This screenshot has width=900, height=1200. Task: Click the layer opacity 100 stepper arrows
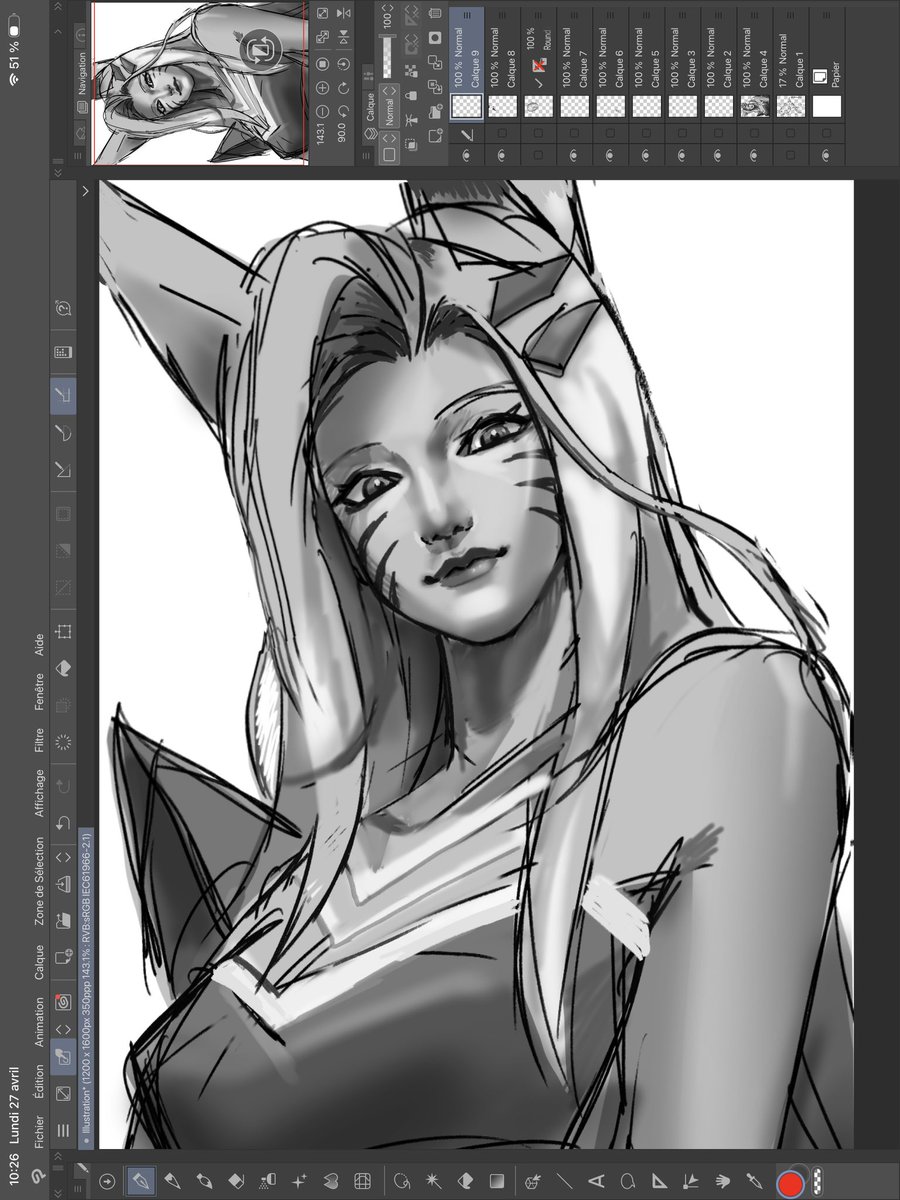click(389, 10)
